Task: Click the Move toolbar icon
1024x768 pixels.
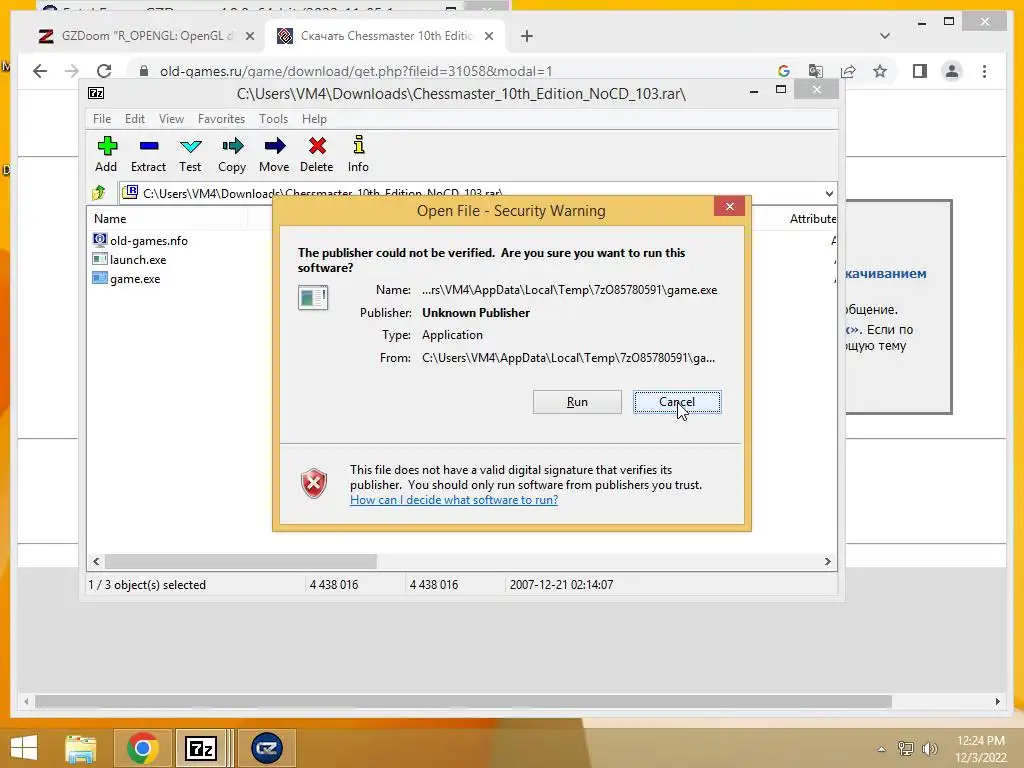Action: pyautogui.click(x=274, y=154)
